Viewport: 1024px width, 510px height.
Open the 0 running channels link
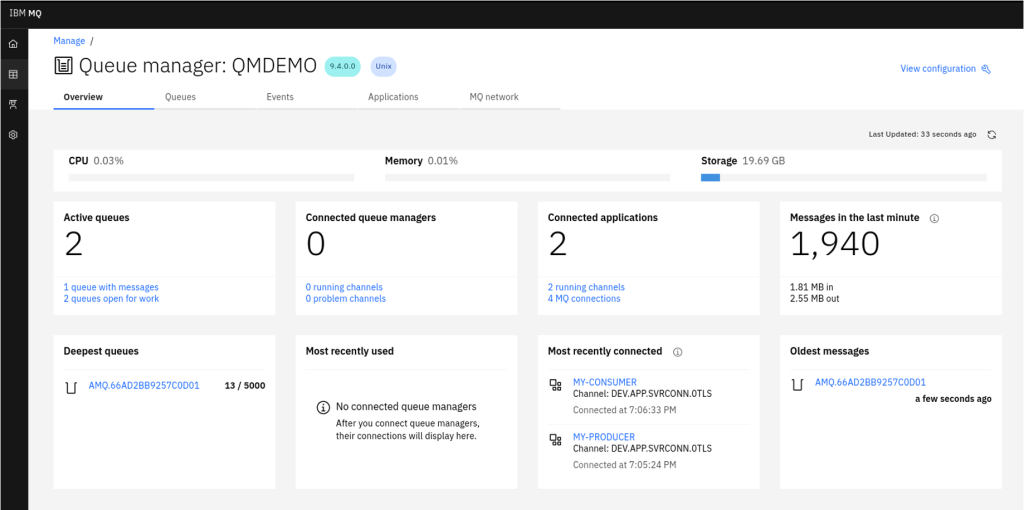[x=344, y=287]
